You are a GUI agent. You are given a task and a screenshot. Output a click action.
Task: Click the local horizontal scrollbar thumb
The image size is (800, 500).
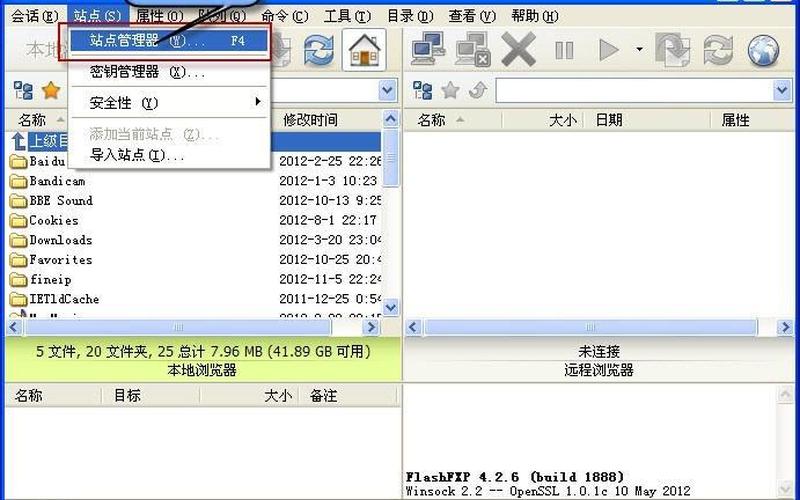click(x=178, y=327)
